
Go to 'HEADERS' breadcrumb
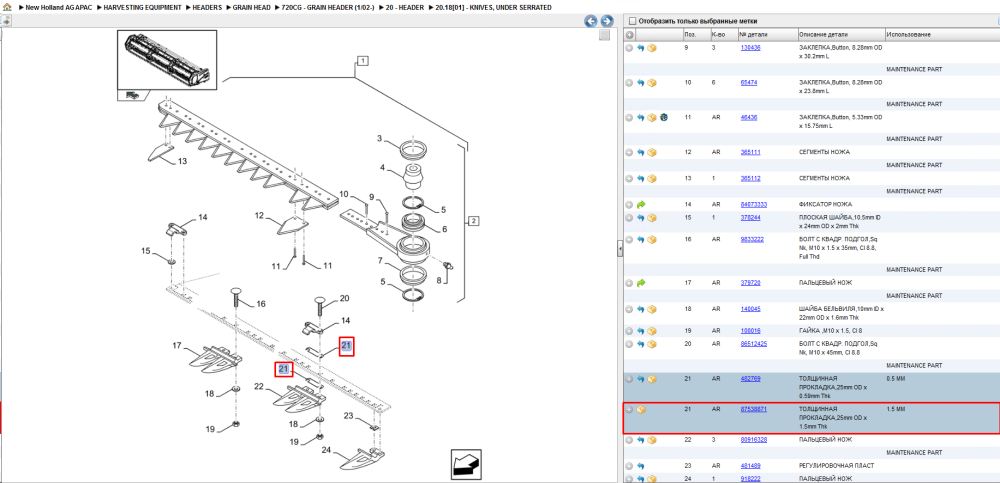click(207, 7)
